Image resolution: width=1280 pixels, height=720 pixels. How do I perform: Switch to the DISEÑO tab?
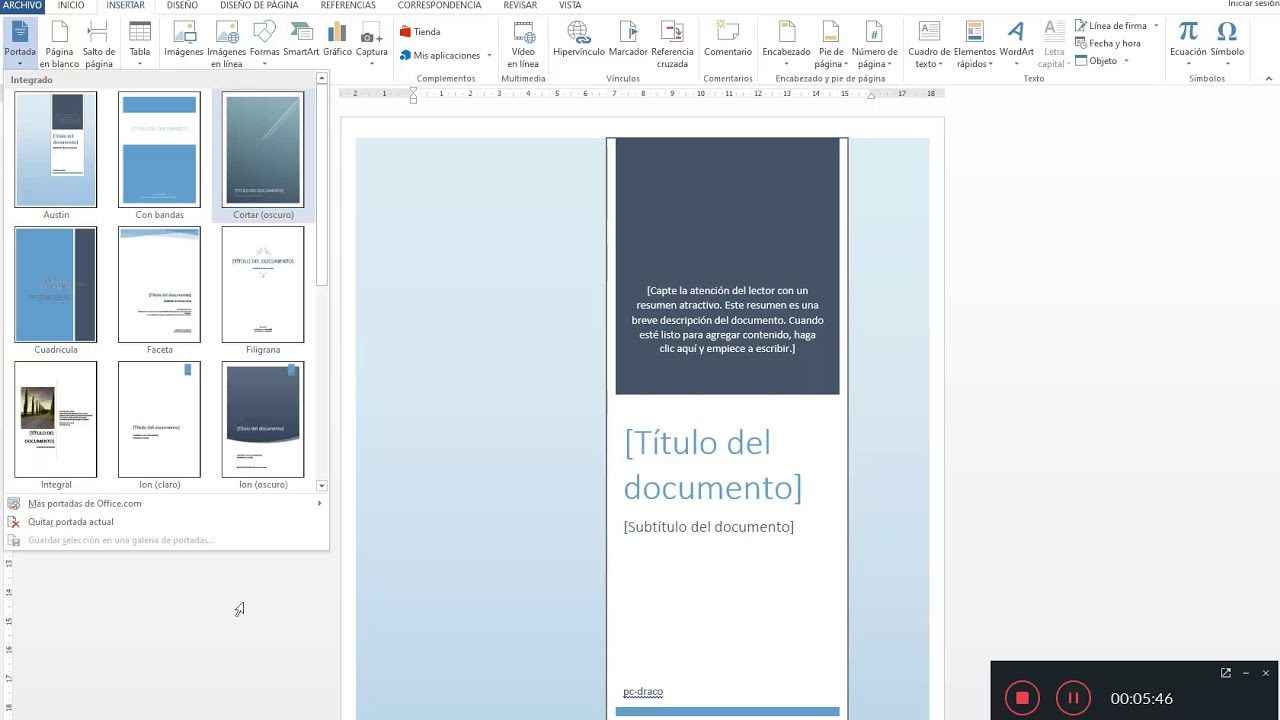tap(182, 6)
